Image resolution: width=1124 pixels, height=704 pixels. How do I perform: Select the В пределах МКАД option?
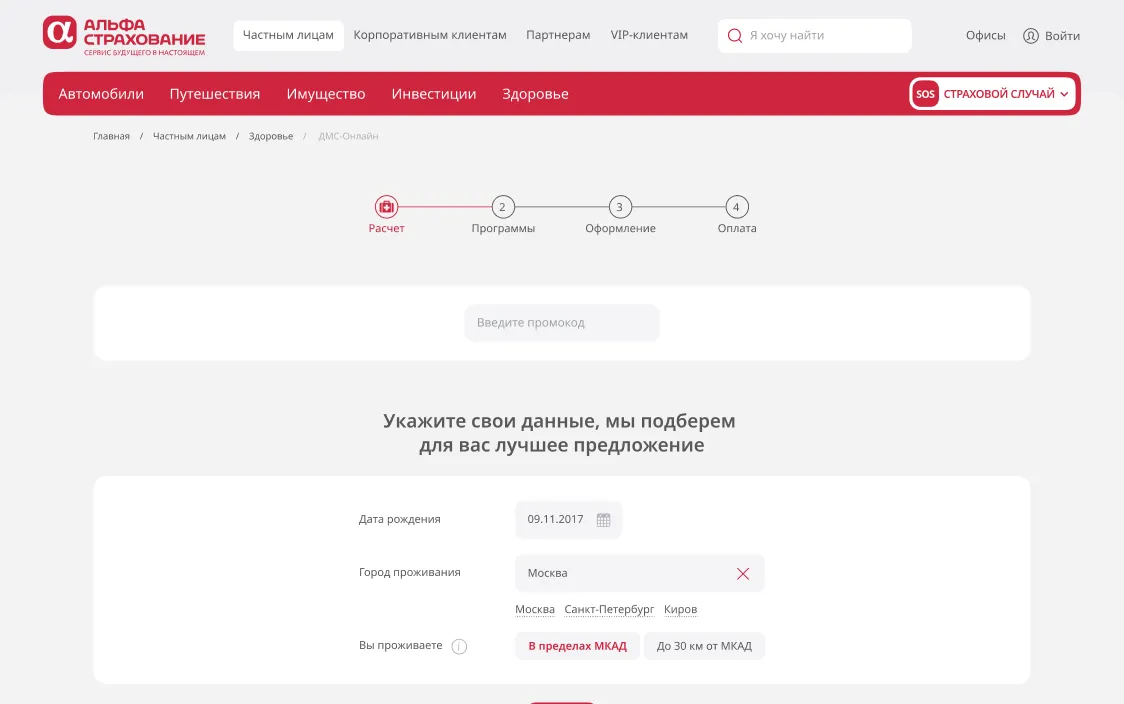[577, 646]
